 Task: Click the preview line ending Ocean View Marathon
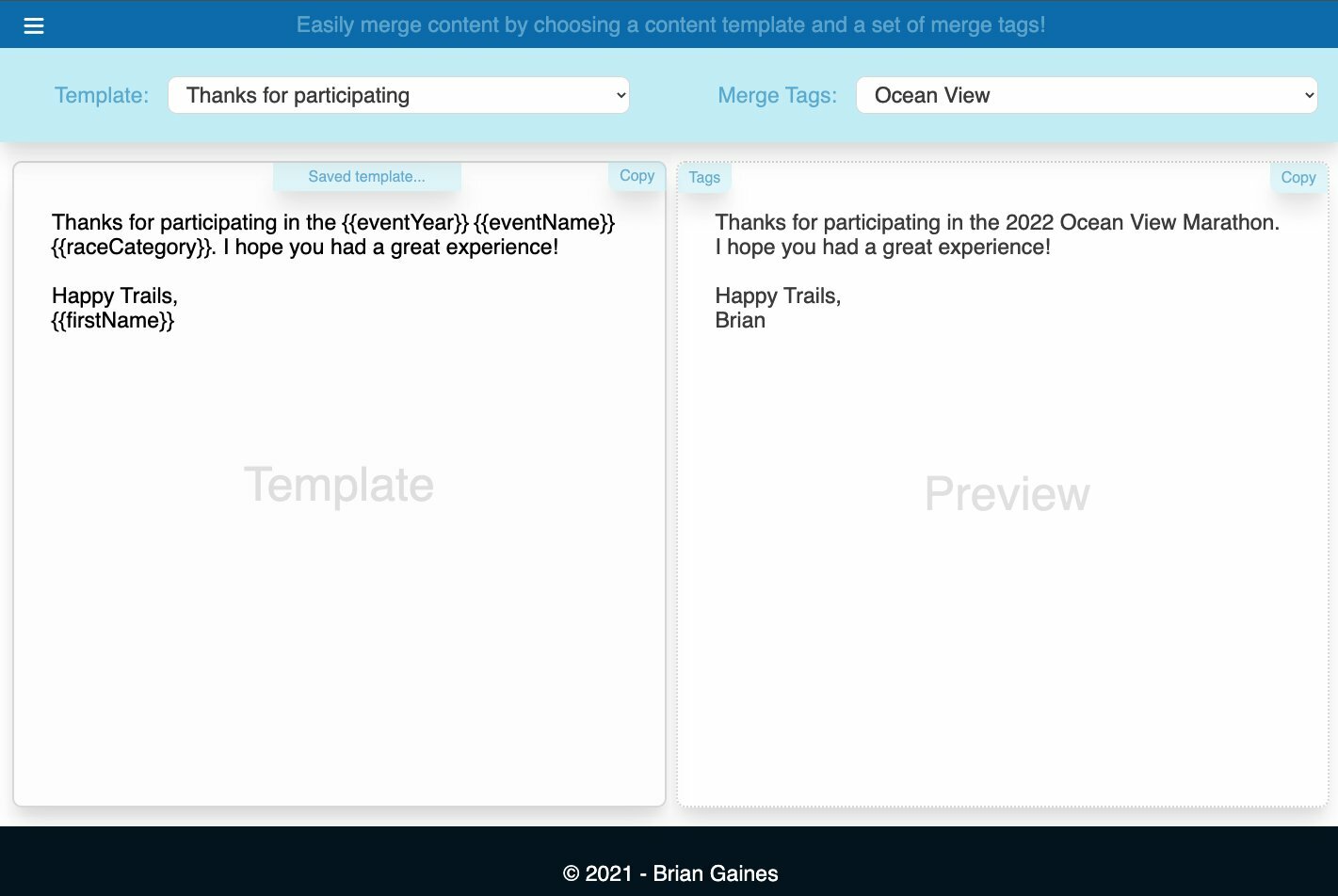click(x=997, y=222)
